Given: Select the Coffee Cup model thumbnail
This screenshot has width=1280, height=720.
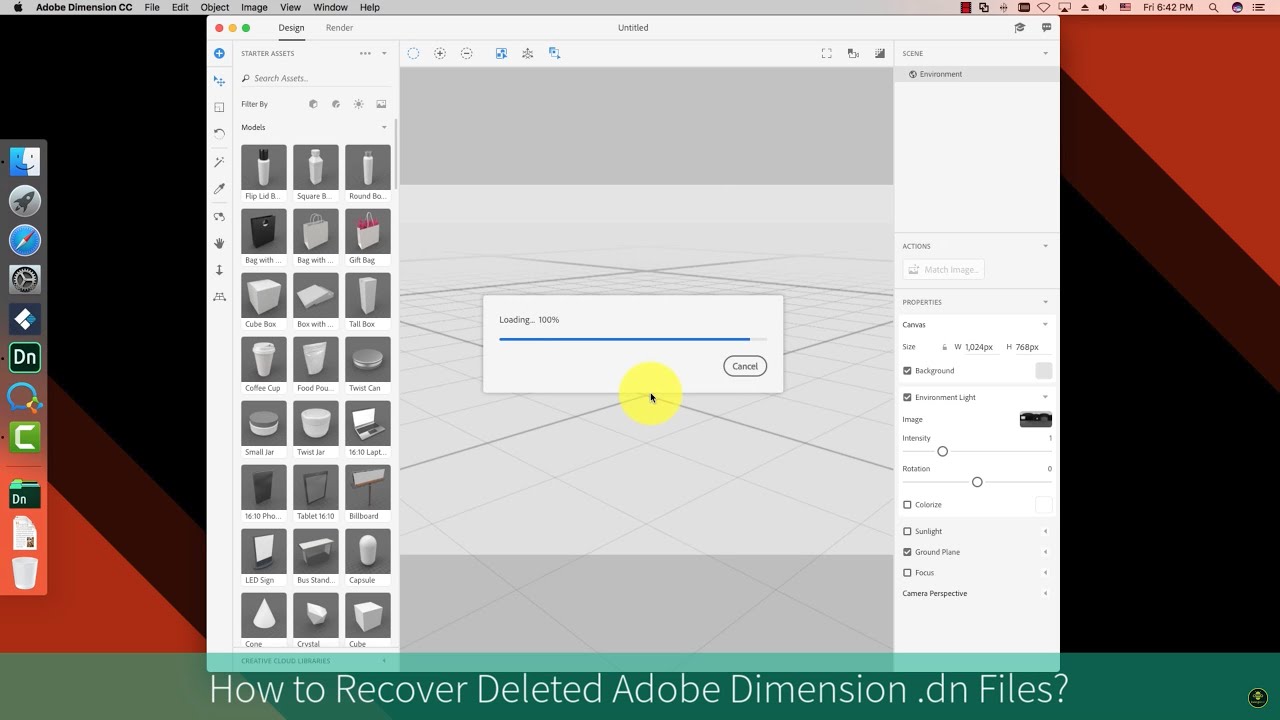Looking at the screenshot, I should pyautogui.click(x=264, y=359).
